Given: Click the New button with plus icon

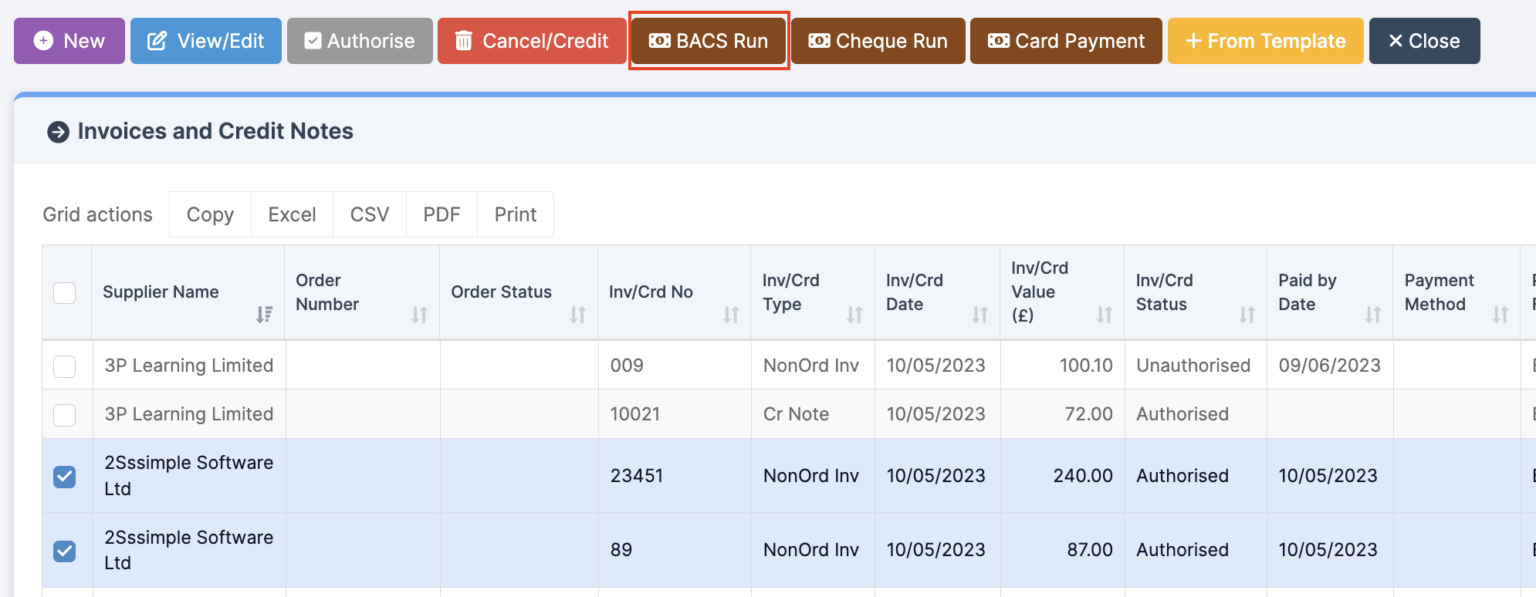Looking at the screenshot, I should 69,41.
